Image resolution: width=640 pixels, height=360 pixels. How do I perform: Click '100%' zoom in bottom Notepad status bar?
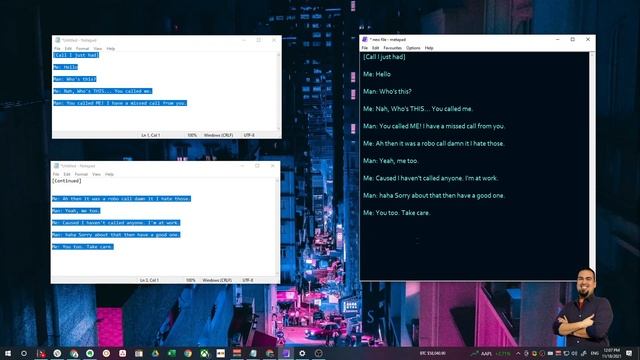pos(191,280)
